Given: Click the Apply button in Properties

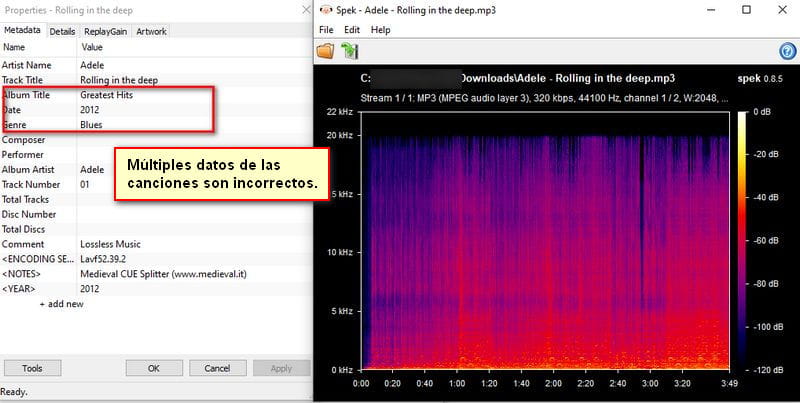Looking at the screenshot, I should [281, 368].
